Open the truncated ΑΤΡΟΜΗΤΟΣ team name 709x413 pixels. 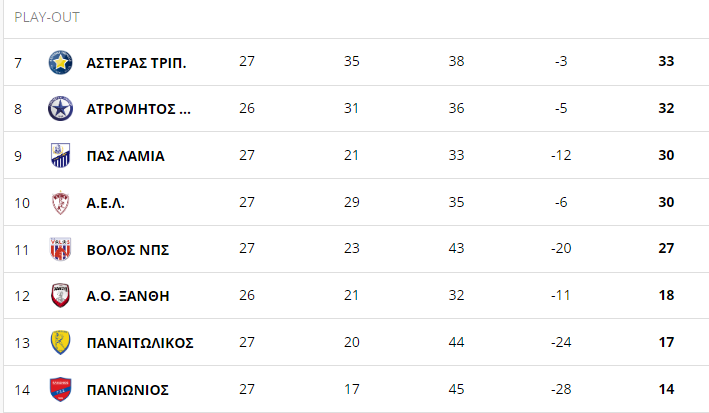click(x=138, y=109)
